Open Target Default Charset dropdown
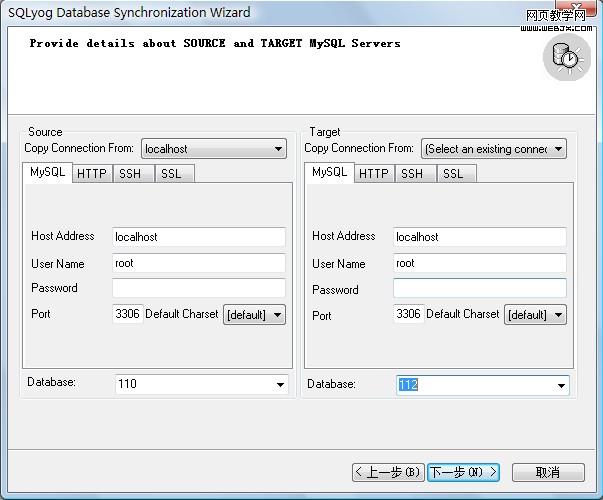The width and height of the screenshot is (603, 500). click(x=535, y=315)
